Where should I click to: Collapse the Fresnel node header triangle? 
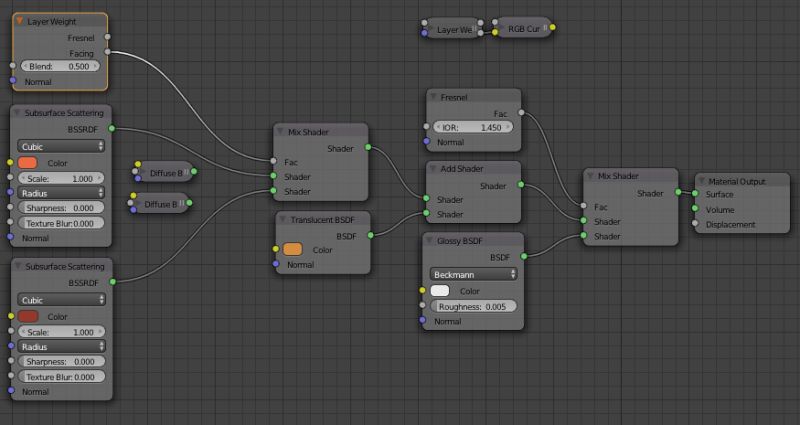pyautogui.click(x=433, y=97)
